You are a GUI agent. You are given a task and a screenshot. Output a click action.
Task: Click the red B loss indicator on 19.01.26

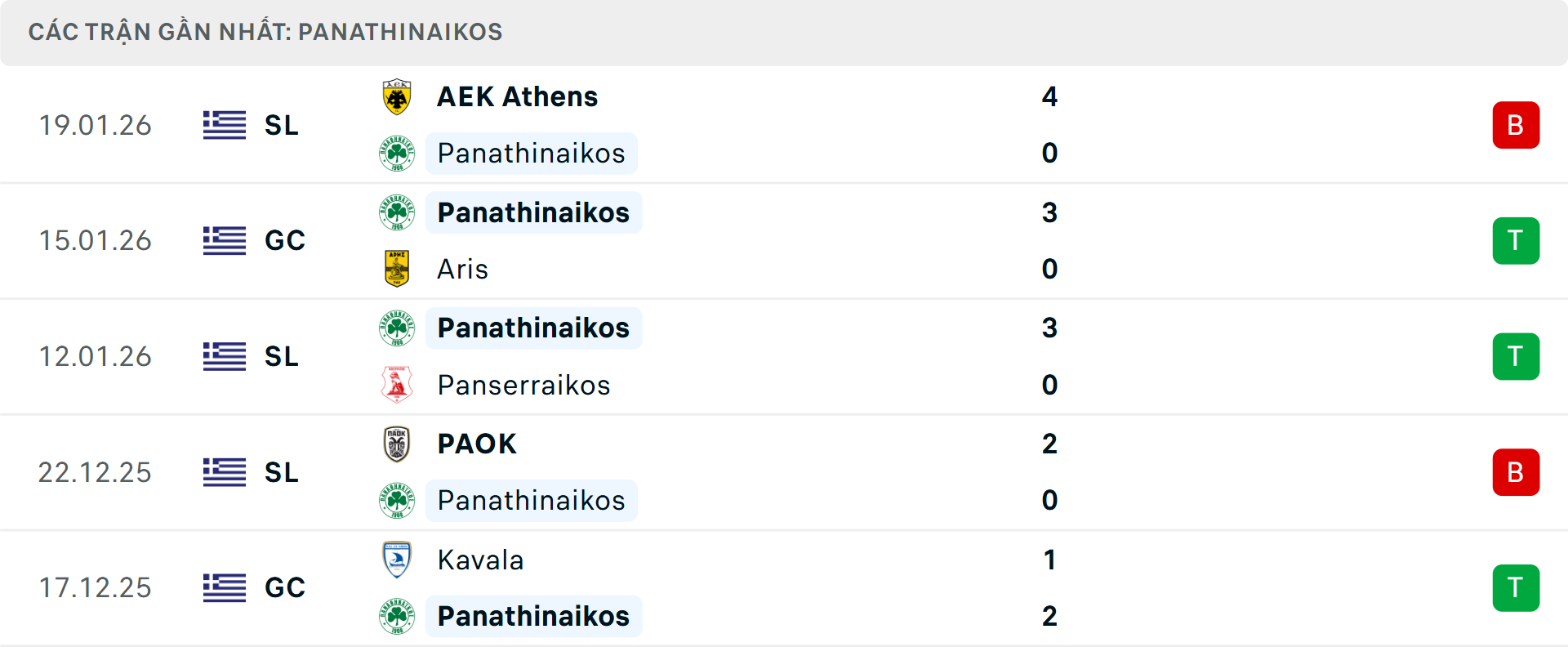tap(1517, 125)
